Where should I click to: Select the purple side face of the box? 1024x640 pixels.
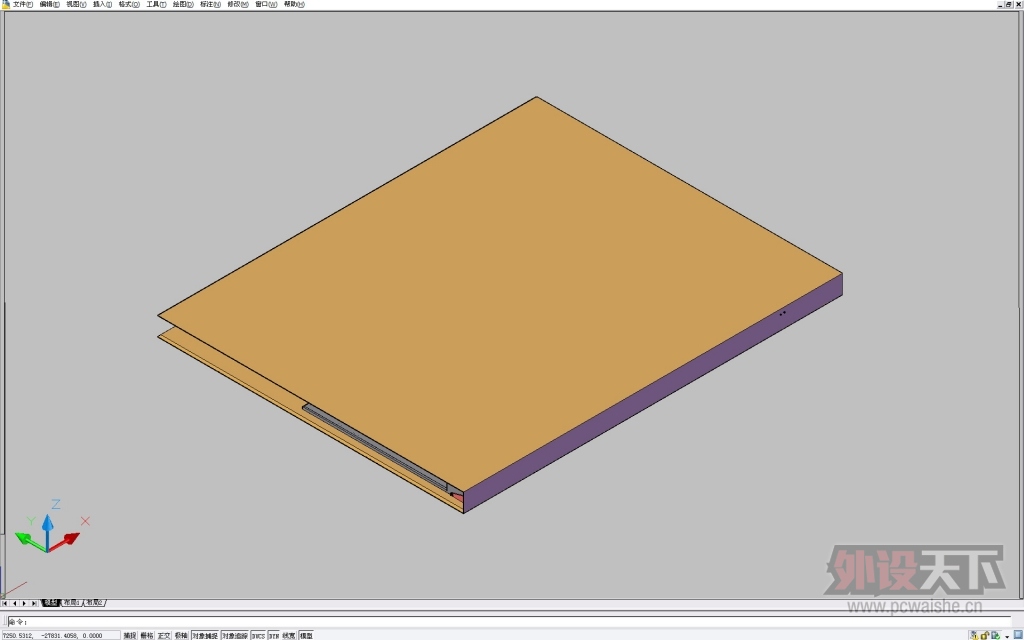[653, 392]
